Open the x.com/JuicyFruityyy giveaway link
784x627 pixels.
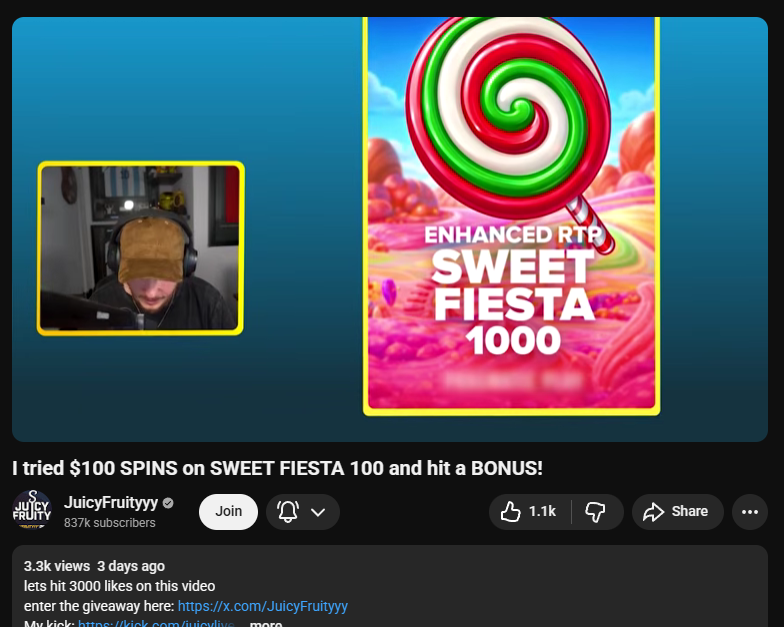click(x=262, y=606)
